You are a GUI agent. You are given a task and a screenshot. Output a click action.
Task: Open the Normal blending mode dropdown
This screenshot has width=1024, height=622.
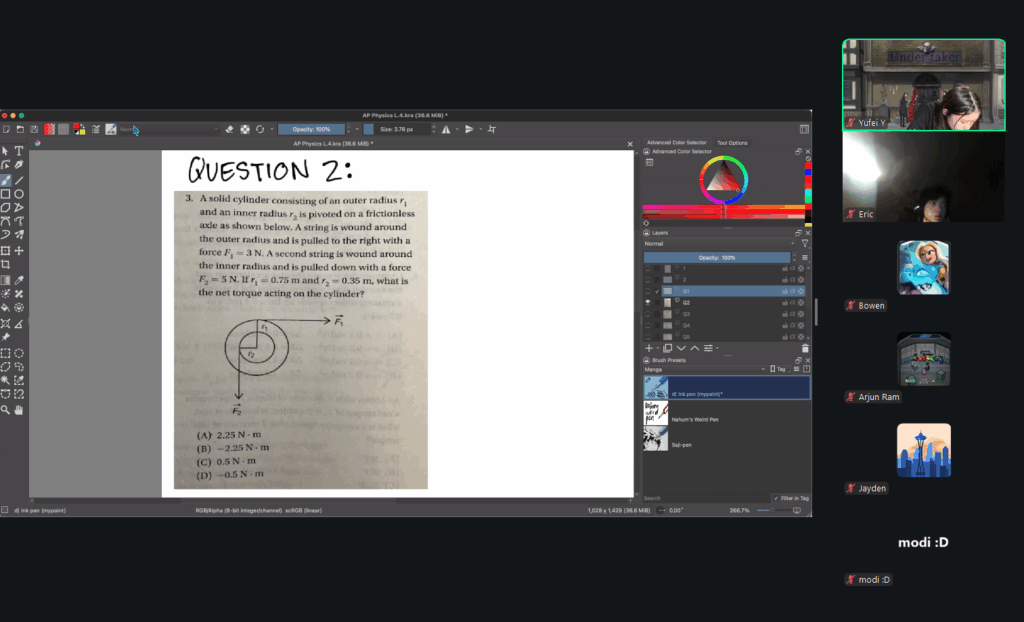719,243
